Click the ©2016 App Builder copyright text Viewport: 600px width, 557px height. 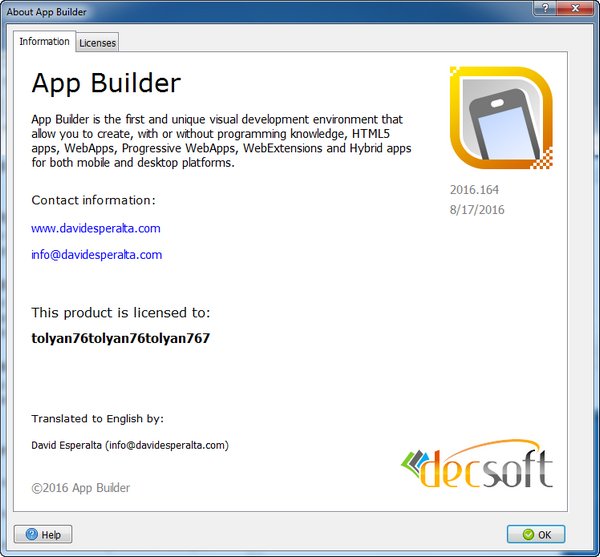click(x=81, y=488)
